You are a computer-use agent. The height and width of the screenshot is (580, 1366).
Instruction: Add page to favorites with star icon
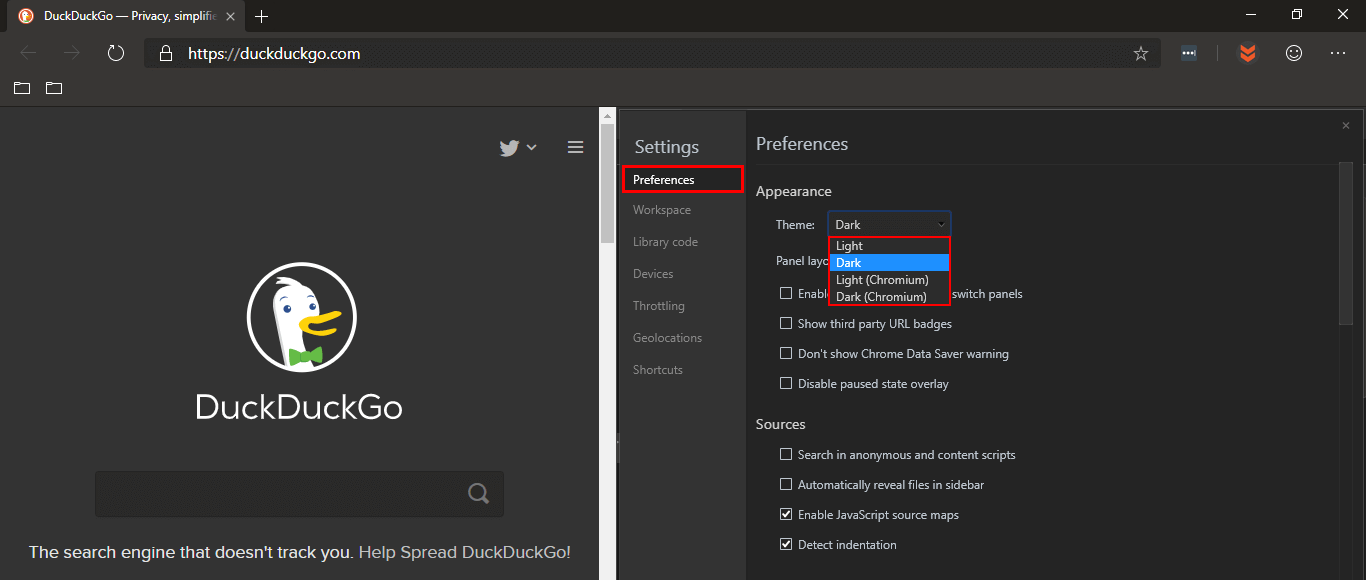[1140, 54]
